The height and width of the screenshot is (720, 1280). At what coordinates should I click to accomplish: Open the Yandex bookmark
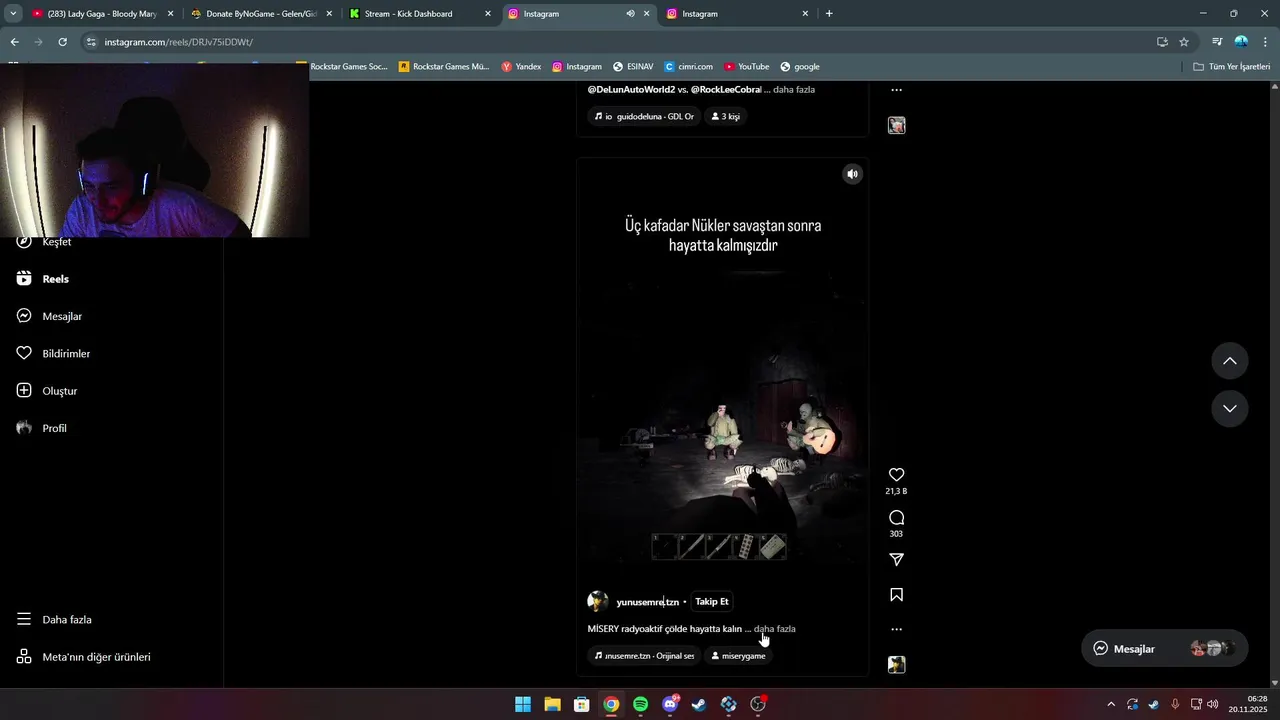click(x=521, y=67)
